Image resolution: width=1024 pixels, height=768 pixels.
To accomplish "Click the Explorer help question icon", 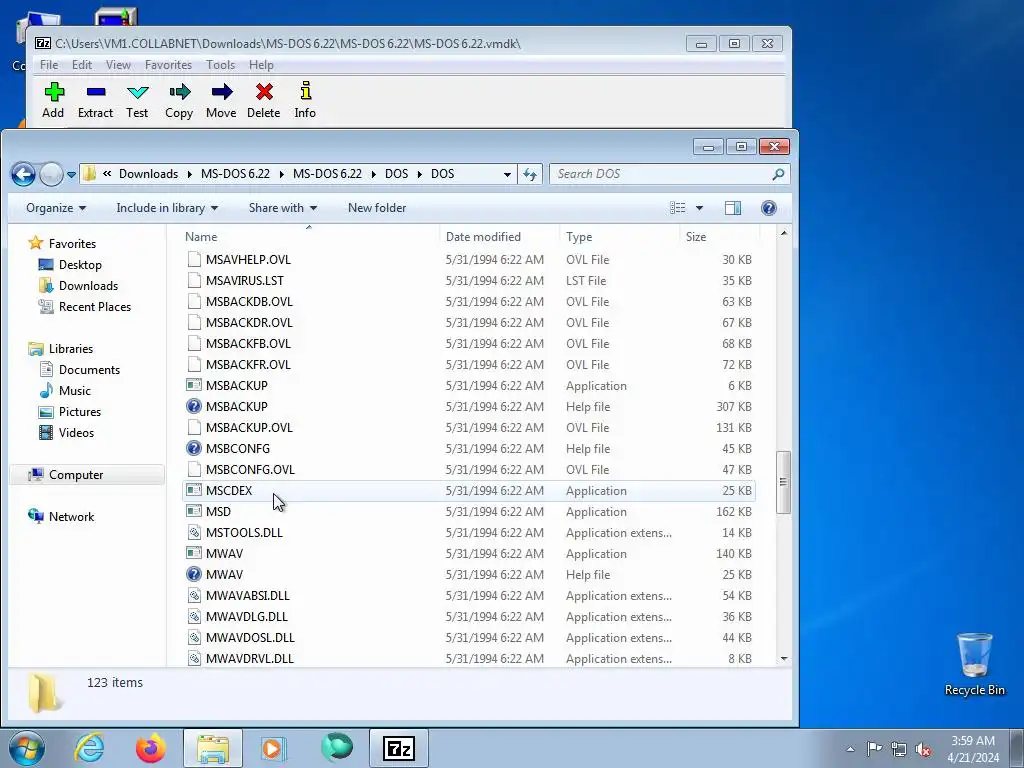I will pyautogui.click(x=769, y=208).
